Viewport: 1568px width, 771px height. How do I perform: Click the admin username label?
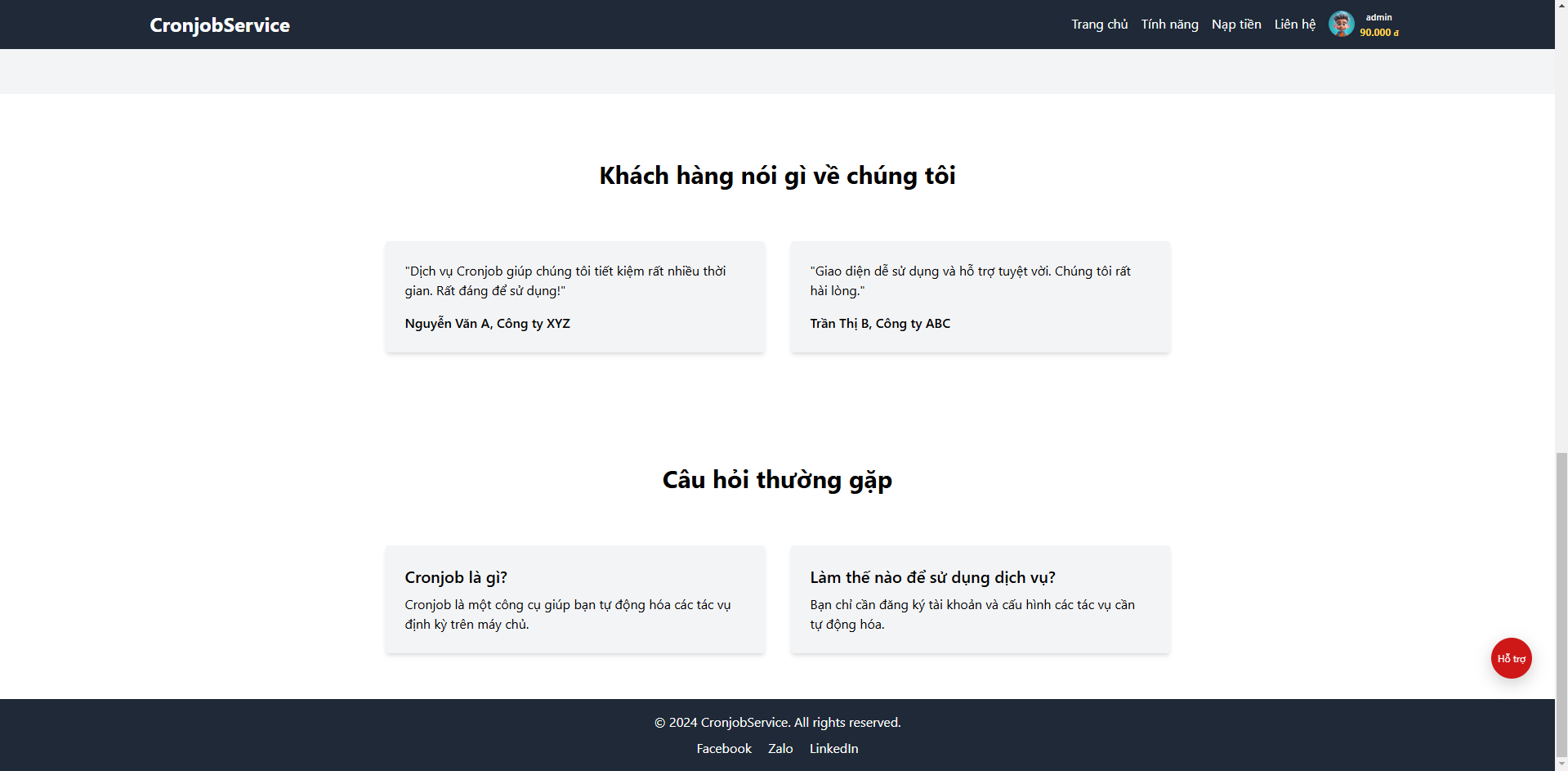point(1378,17)
